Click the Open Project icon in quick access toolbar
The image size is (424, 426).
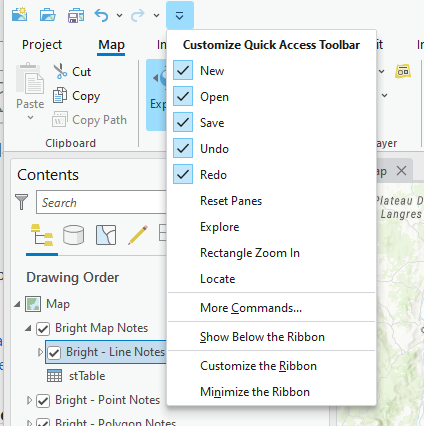click(48, 15)
